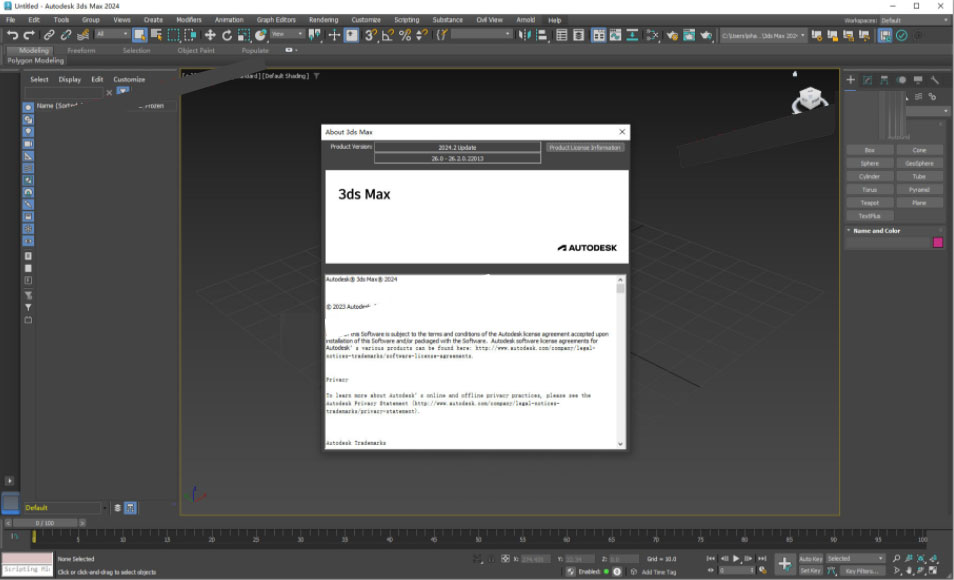Switch to the Object Paint ribbon tab
The width and height of the screenshot is (954, 580).
(196, 51)
